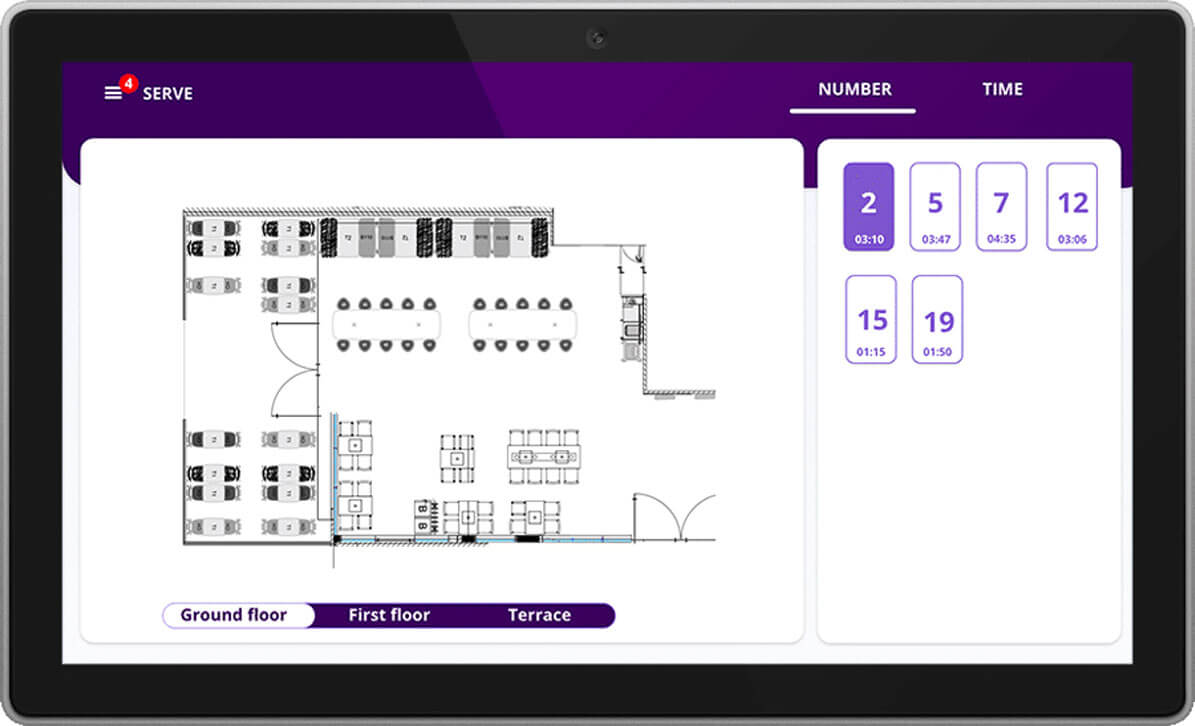Choose order card 15 timed 01:15
This screenshot has width=1195, height=726.
871,320
